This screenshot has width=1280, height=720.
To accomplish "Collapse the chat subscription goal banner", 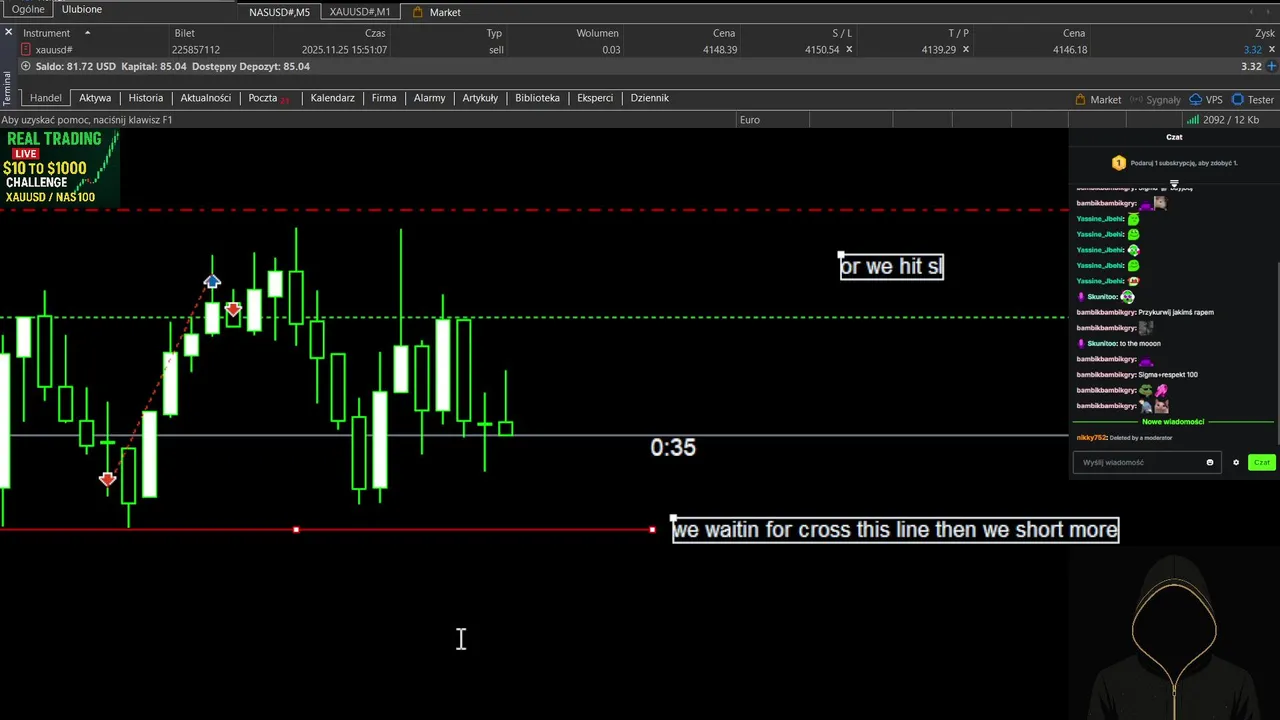I will click(x=1174, y=183).
